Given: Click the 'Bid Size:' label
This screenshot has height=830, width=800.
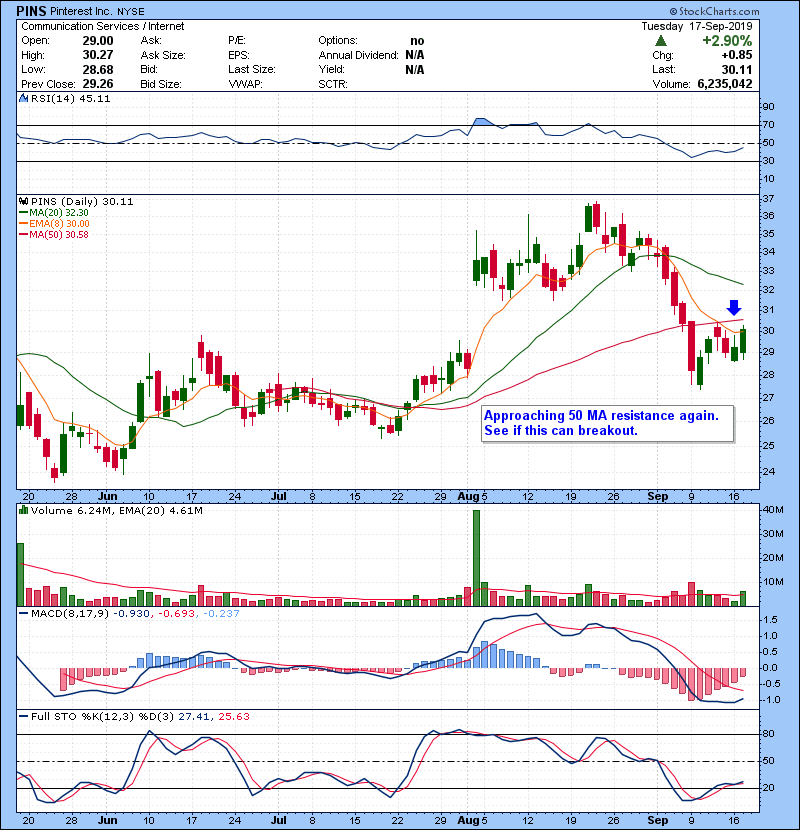Looking at the screenshot, I should [161, 84].
